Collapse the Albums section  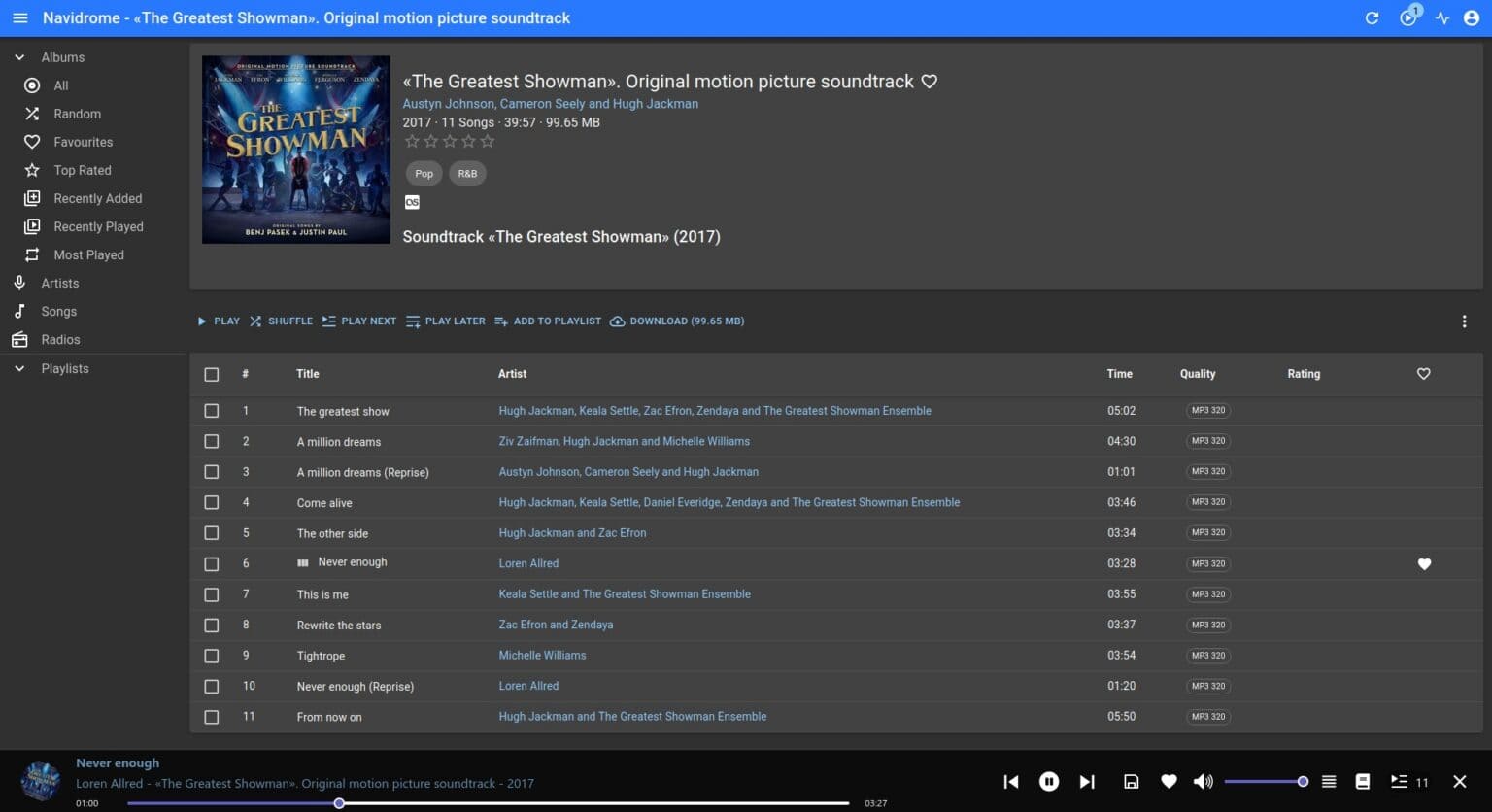tap(19, 56)
